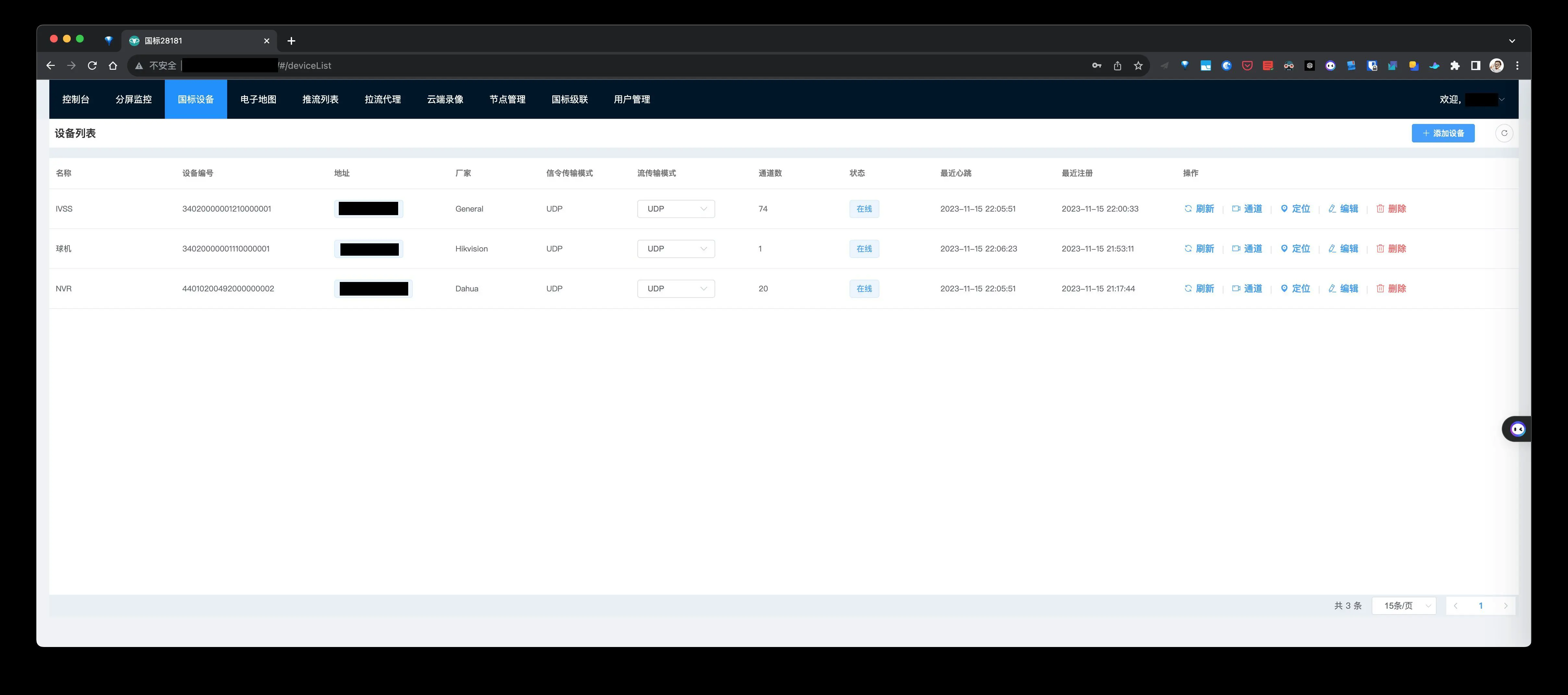Click page number 1 in pagination
Image resolution: width=1568 pixels, height=695 pixels.
click(x=1480, y=605)
